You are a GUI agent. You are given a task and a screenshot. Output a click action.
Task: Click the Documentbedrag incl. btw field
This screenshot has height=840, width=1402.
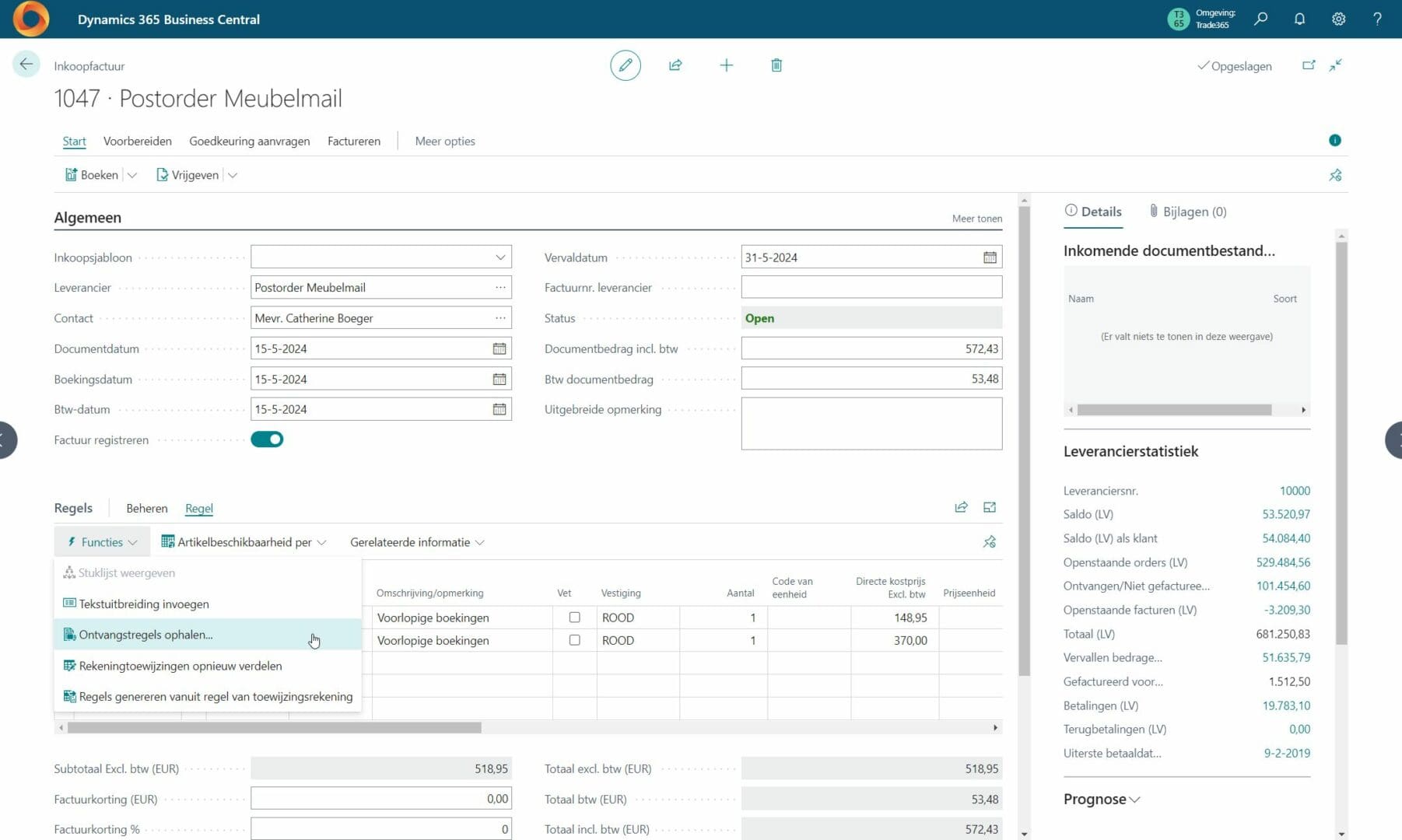pos(871,348)
